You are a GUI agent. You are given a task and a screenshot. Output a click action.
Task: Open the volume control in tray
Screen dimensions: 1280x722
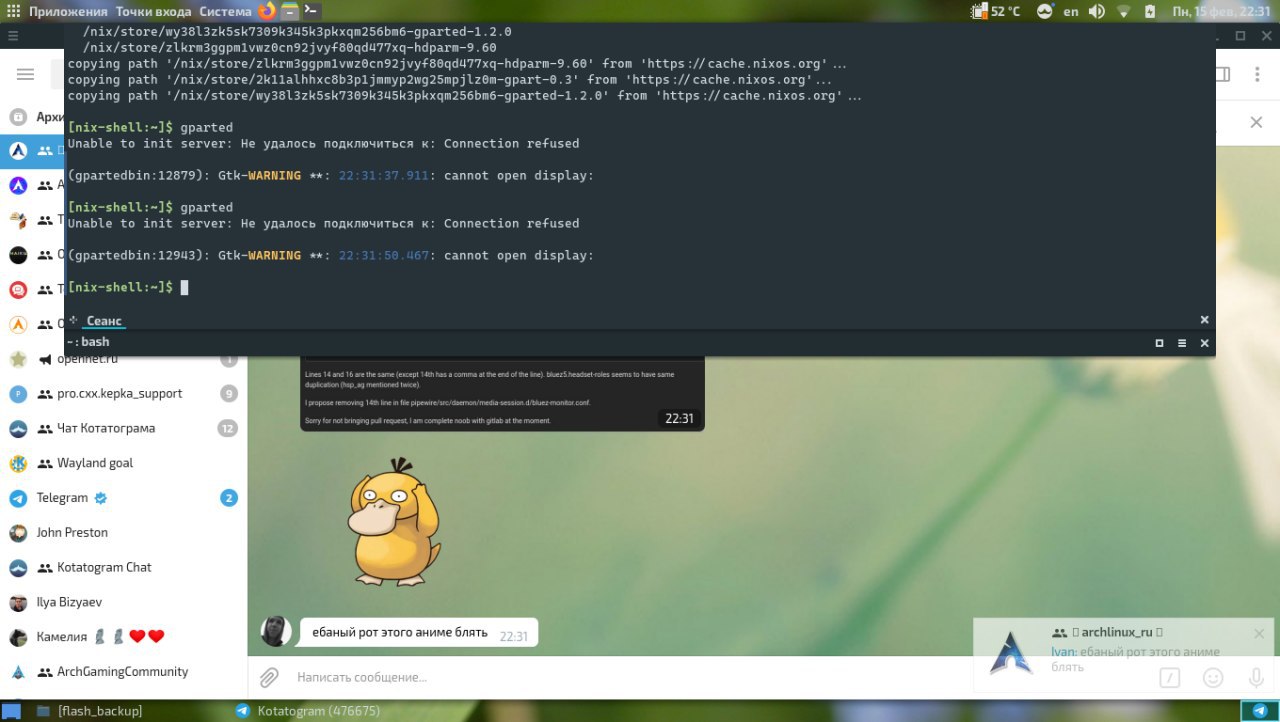(x=1097, y=11)
